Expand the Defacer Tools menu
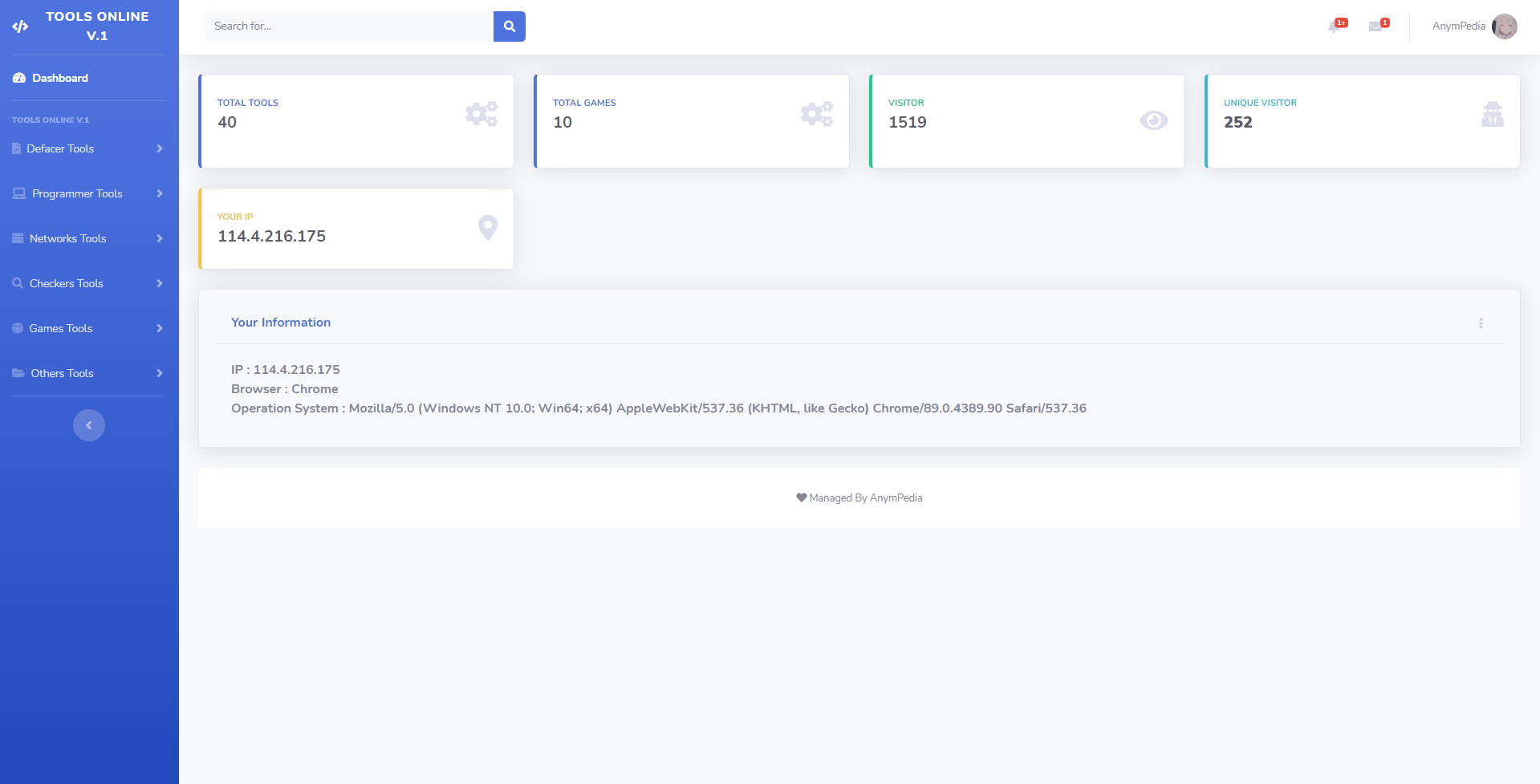 (x=60, y=148)
